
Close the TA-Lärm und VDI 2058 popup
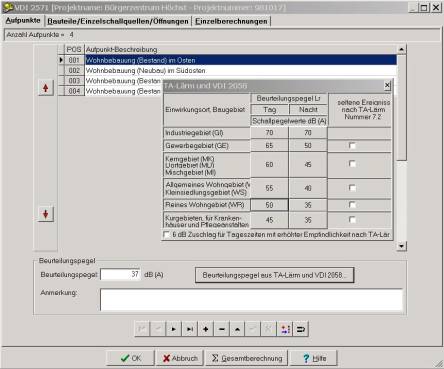pyautogui.click(x=387, y=86)
